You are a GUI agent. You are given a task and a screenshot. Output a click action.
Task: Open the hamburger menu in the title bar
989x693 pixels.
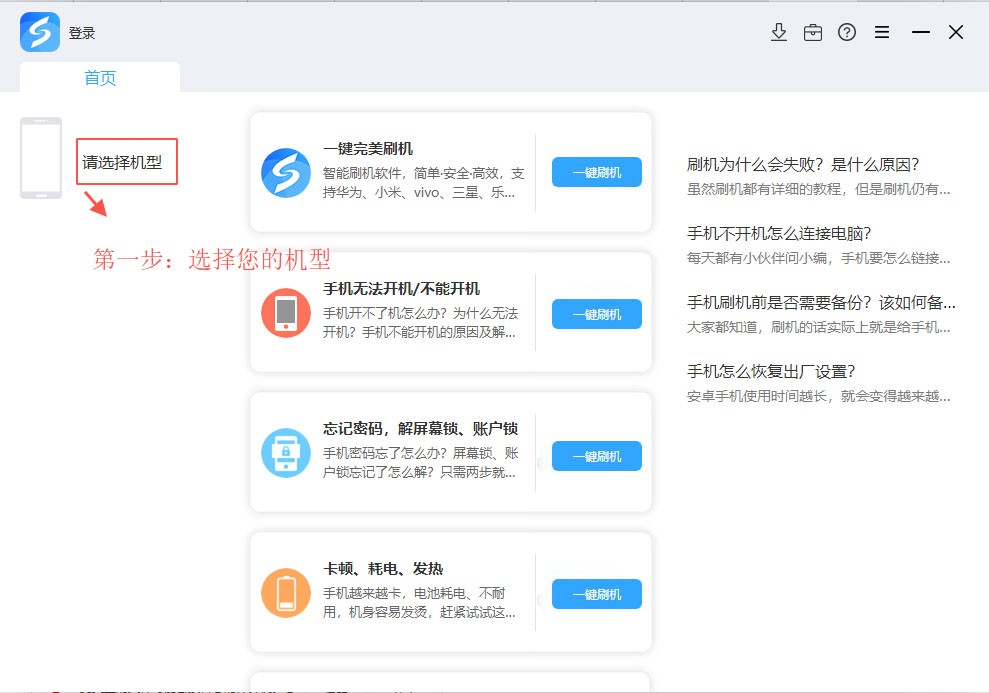click(881, 32)
